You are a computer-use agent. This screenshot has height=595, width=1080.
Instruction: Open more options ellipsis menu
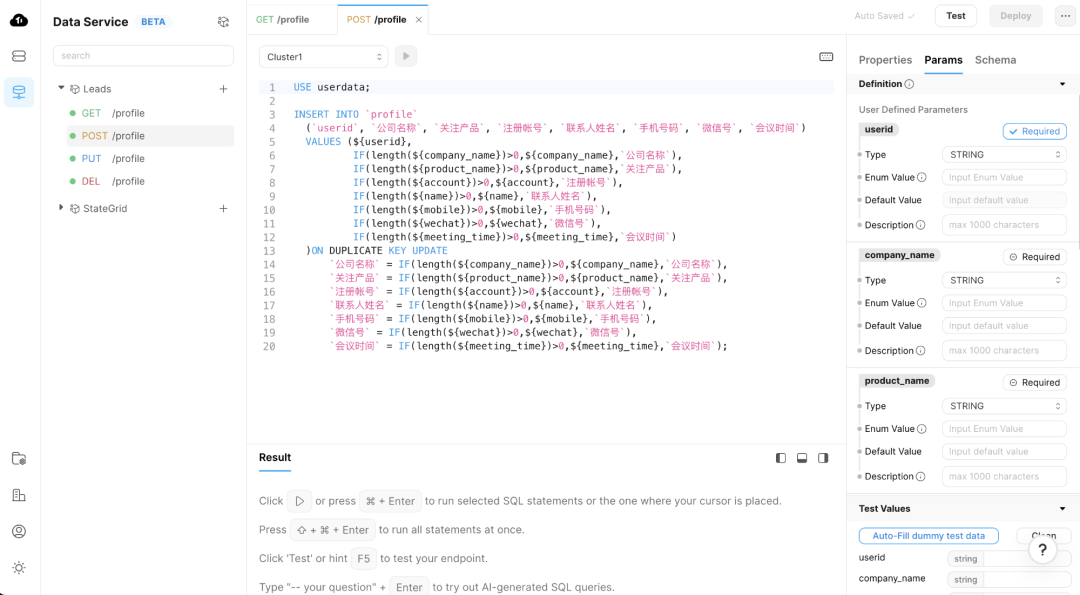(x=1066, y=16)
